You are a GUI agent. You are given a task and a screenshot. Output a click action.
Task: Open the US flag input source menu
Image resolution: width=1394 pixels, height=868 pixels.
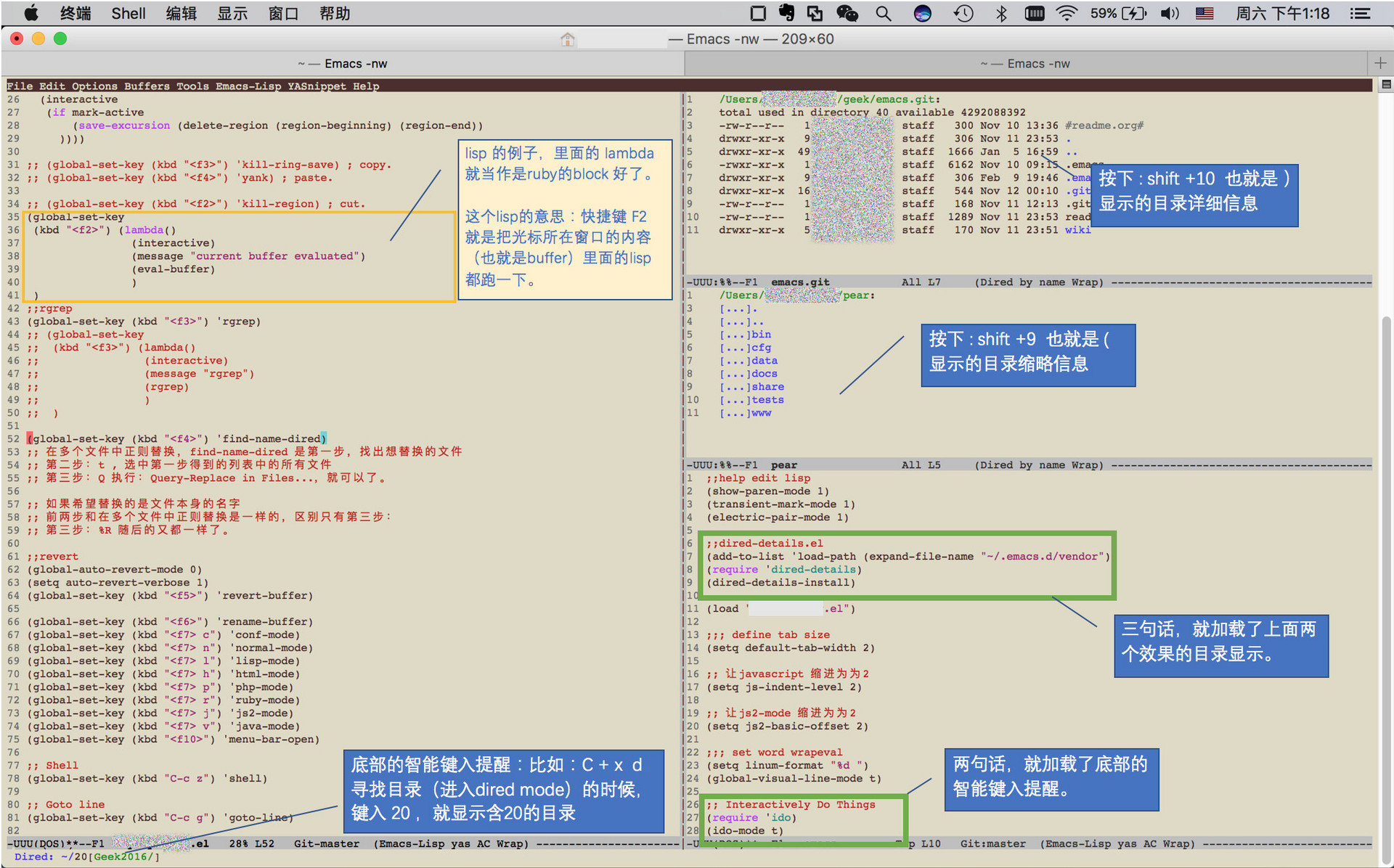click(1205, 13)
